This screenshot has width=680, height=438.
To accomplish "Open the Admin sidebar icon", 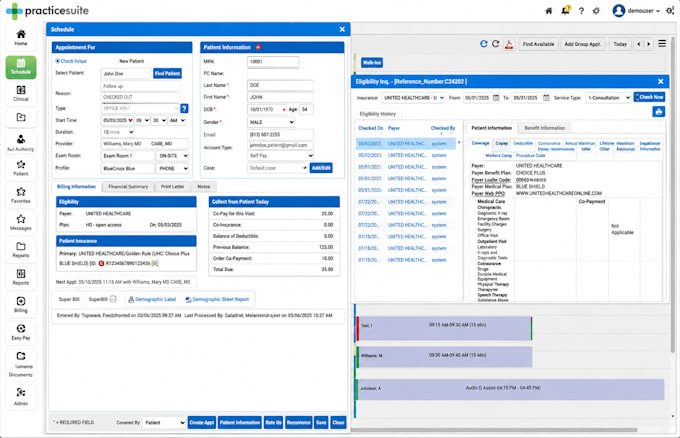I will click(21, 397).
